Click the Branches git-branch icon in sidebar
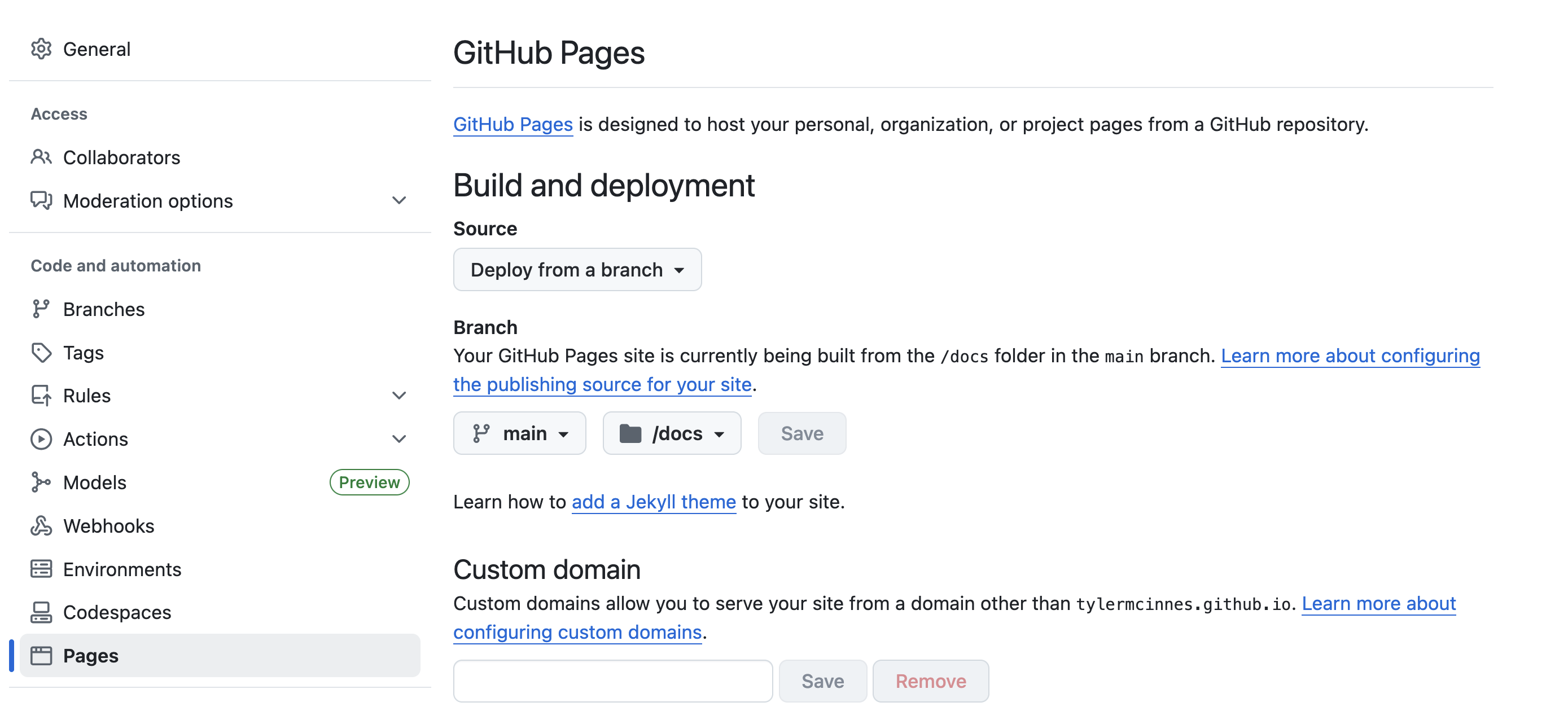The height and width of the screenshot is (711, 1568). [41, 309]
